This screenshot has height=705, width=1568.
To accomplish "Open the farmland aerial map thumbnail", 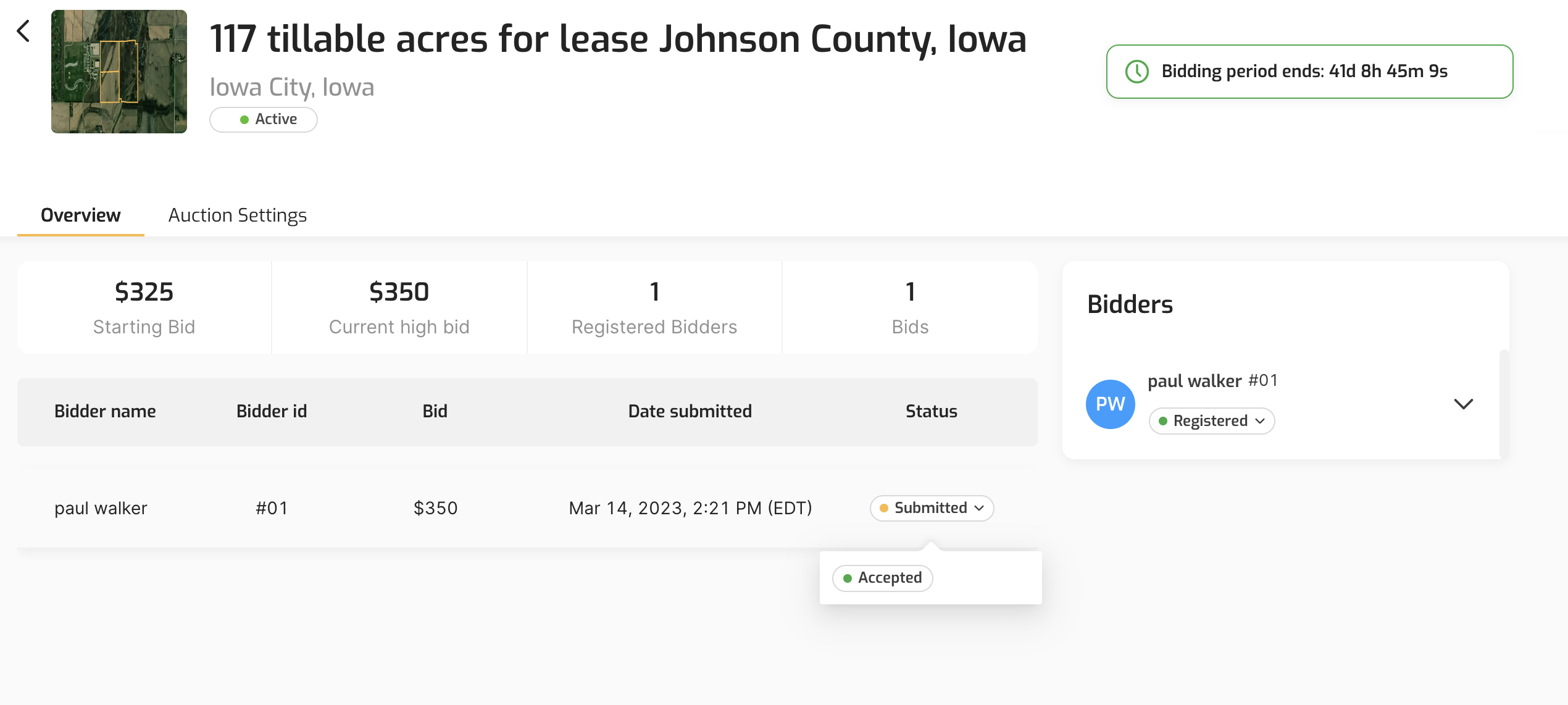I will (x=119, y=72).
